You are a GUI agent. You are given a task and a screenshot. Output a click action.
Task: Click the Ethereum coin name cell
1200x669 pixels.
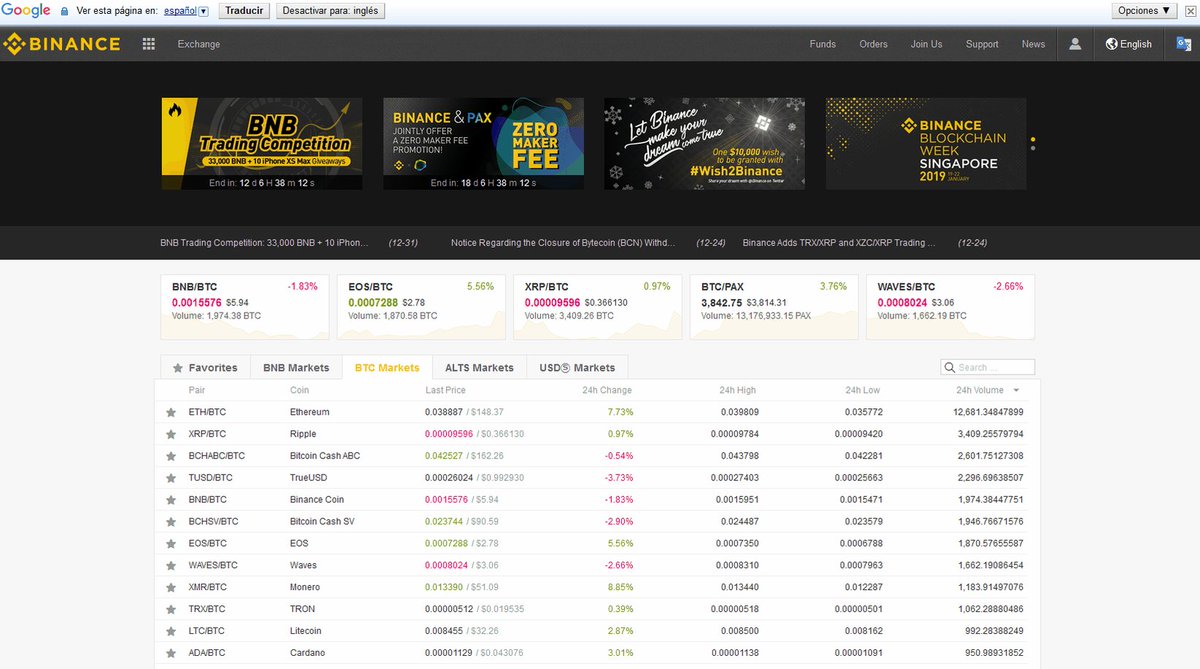click(x=310, y=412)
